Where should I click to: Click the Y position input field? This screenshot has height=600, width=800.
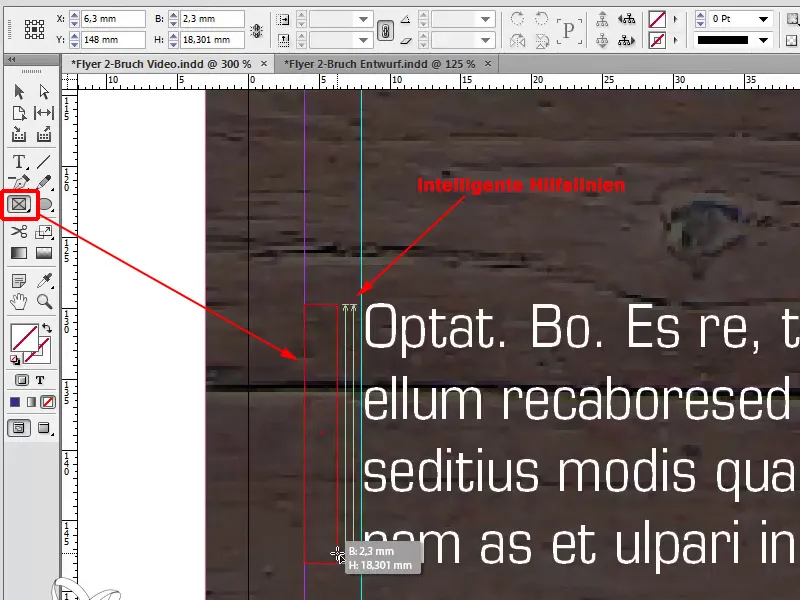[113, 39]
